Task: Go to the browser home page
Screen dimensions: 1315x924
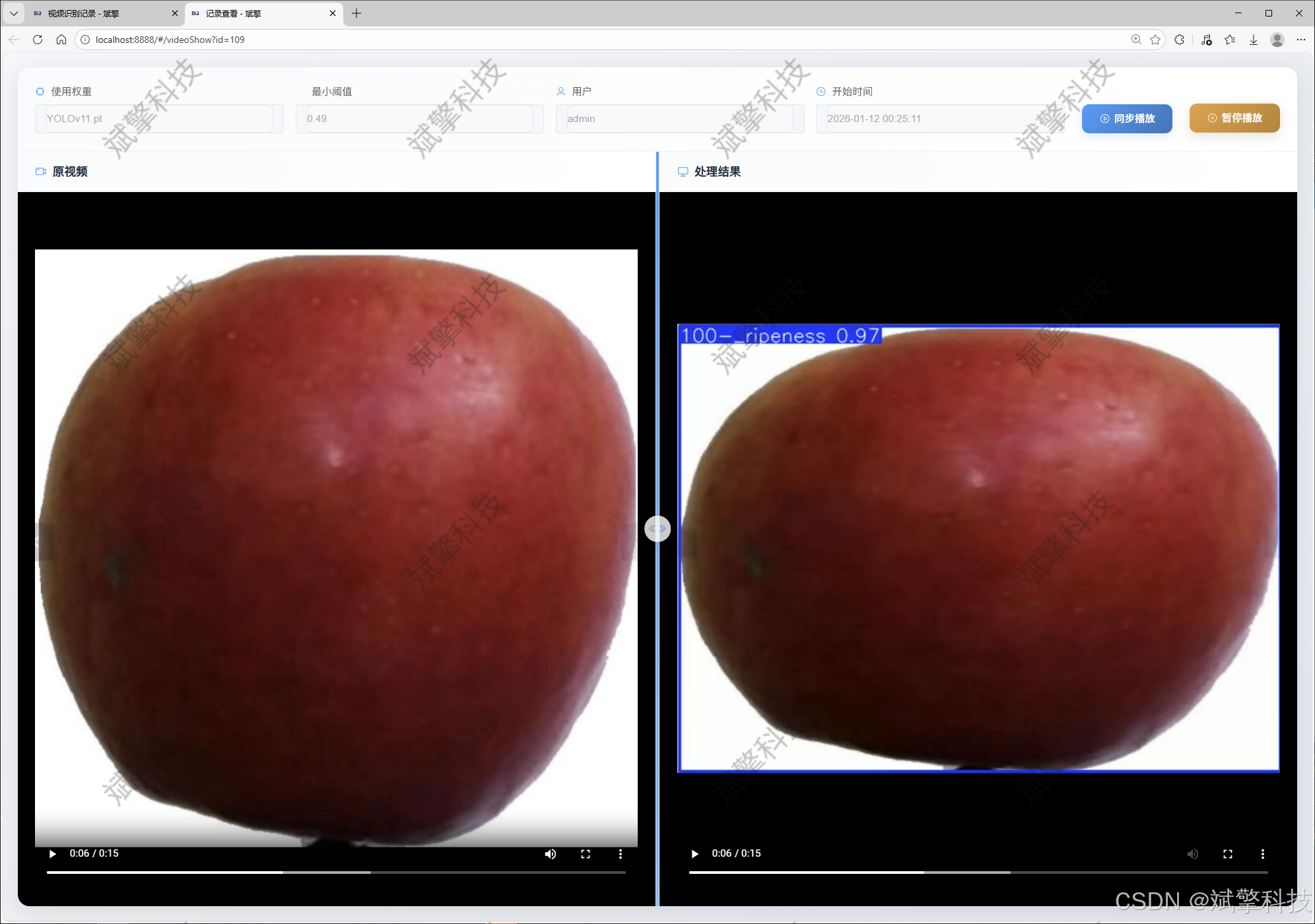Action: 61,40
